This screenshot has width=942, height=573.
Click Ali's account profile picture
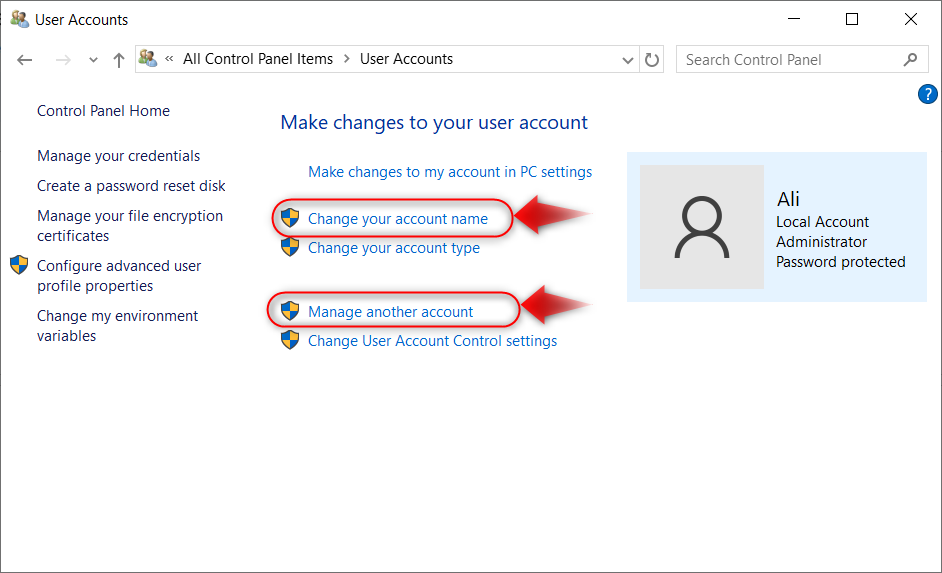[701, 227]
